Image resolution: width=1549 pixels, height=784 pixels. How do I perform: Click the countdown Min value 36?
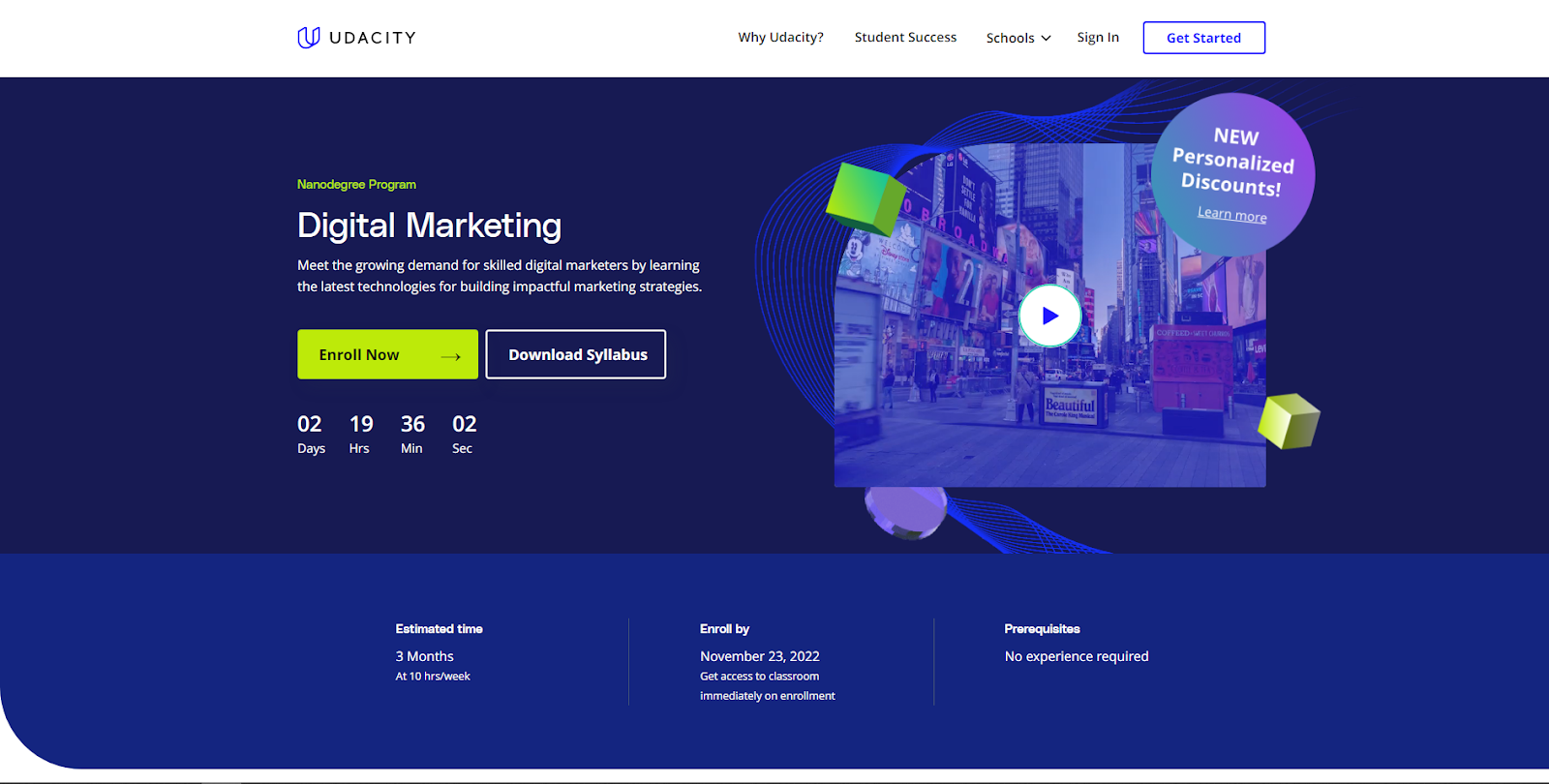413,424
